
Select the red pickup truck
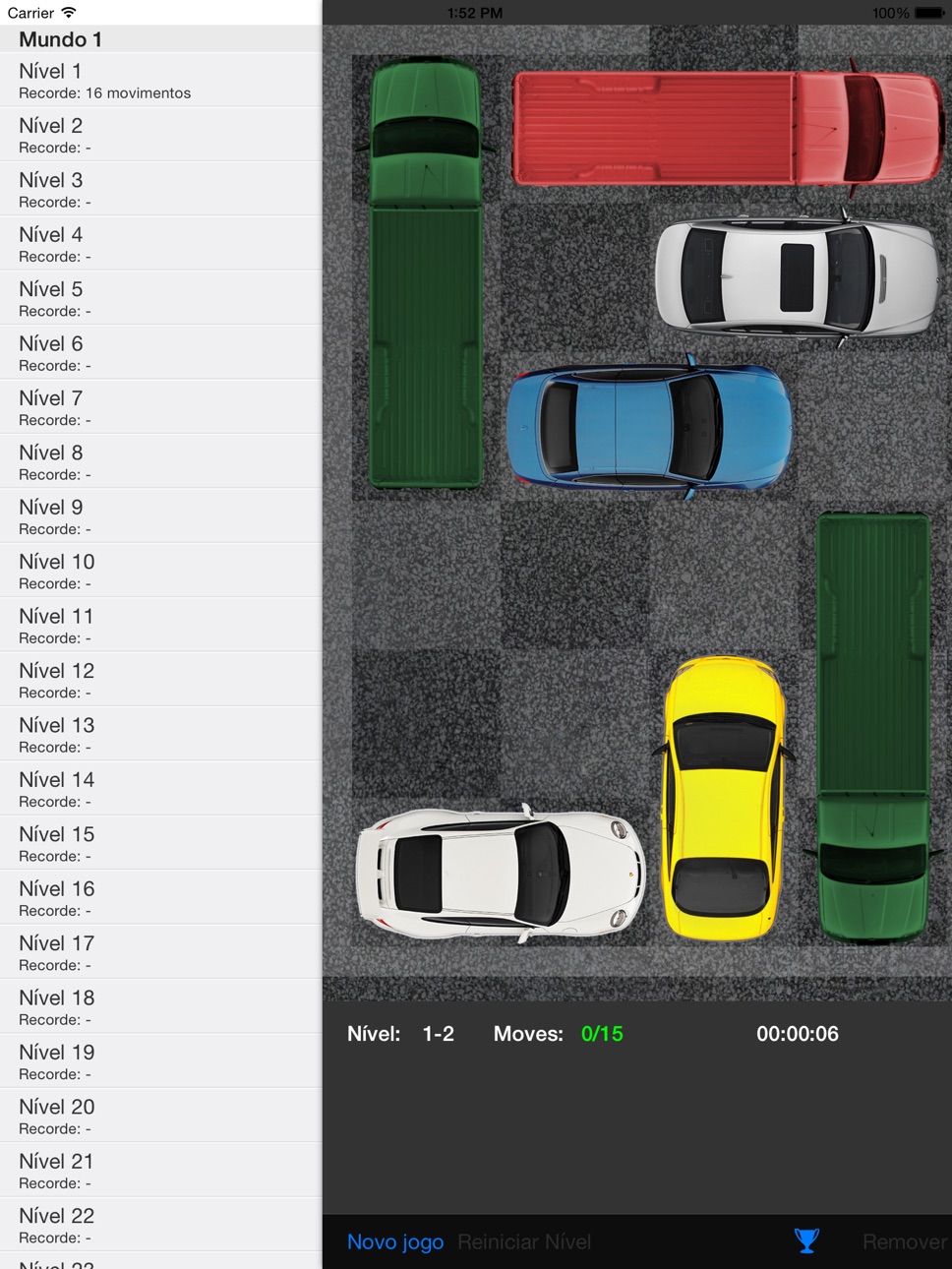click(x=729, y=128)
